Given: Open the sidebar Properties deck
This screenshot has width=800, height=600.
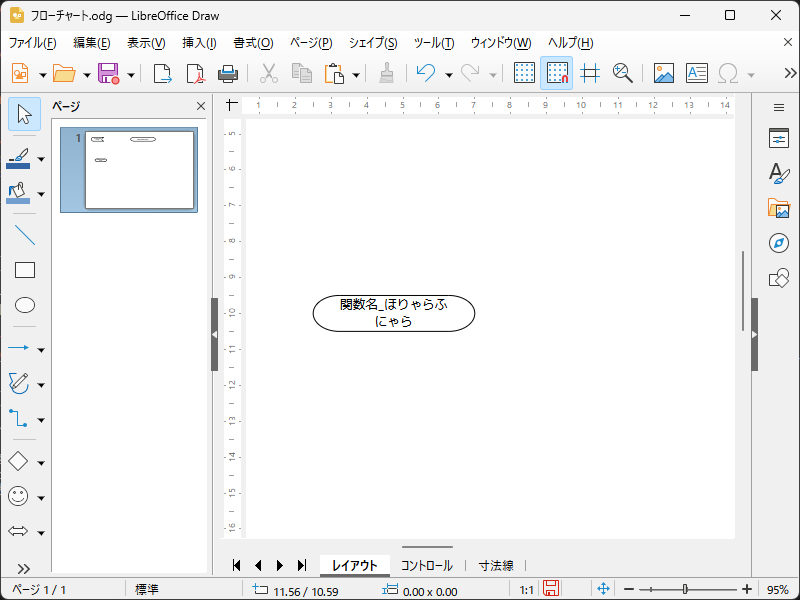Looking at the screenshot, I should pyautogui.click(x=779, y=138).
